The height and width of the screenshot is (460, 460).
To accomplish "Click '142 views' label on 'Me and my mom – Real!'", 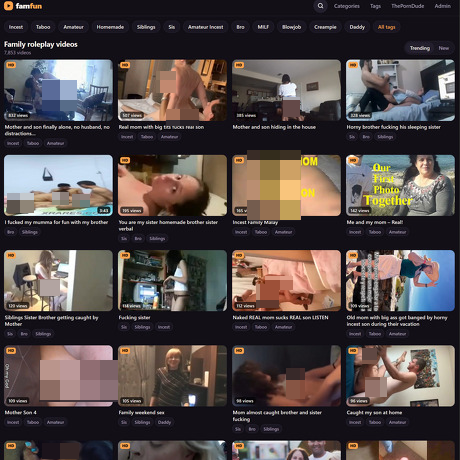I will tap(360, 210).
